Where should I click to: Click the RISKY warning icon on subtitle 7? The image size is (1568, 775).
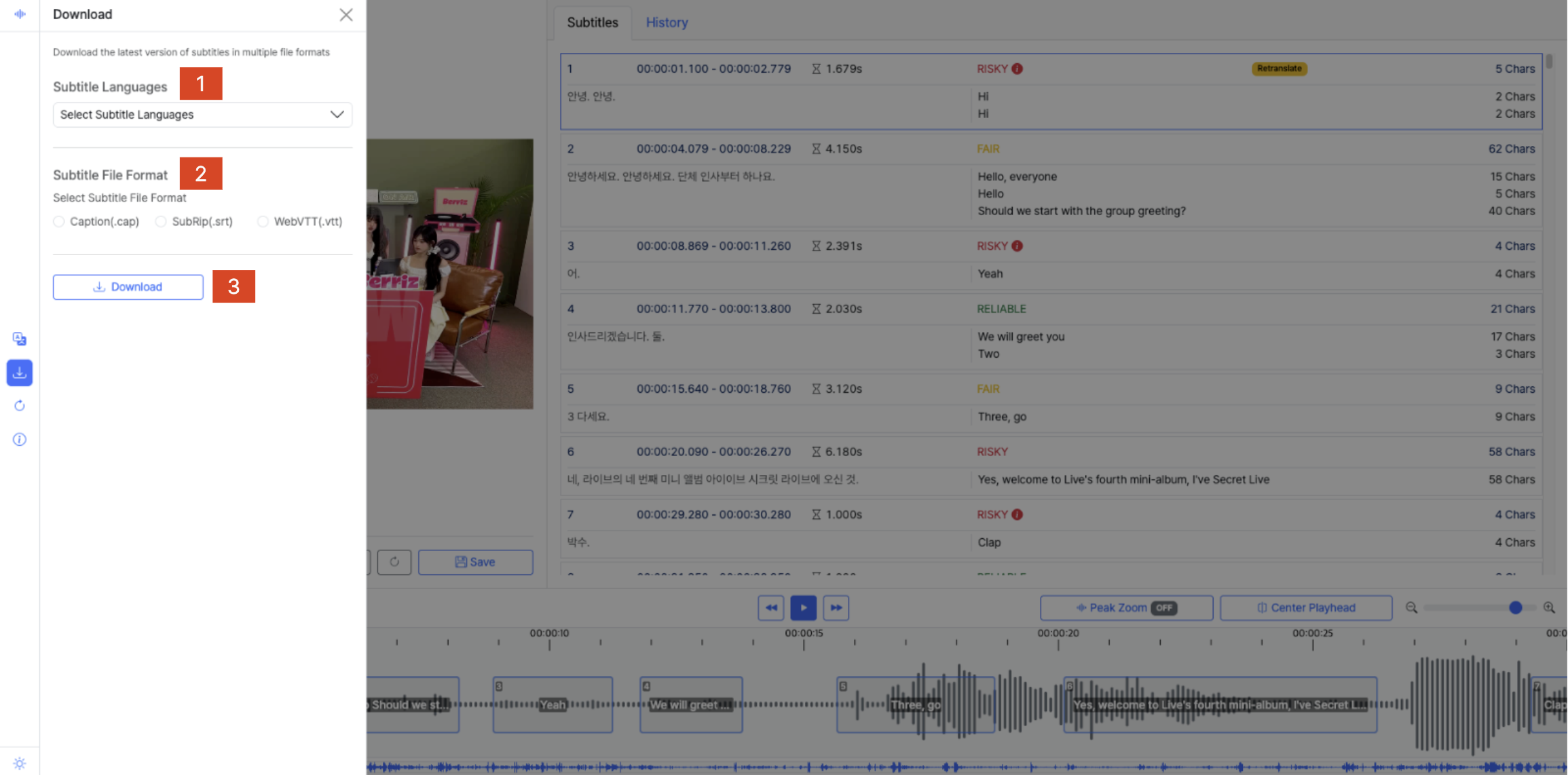(x=1017, y=514)
